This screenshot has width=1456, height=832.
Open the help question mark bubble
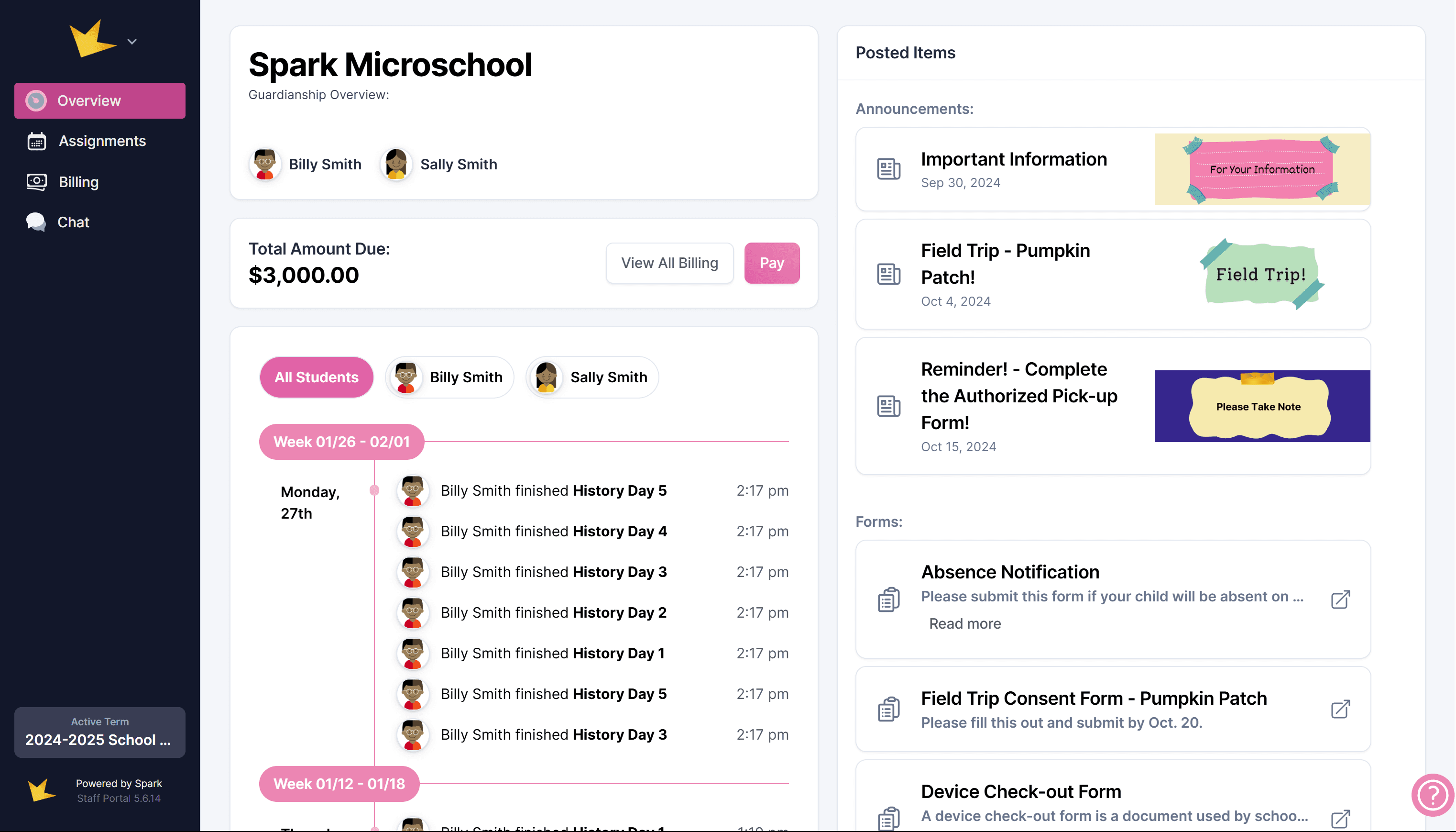[1432, 795]
